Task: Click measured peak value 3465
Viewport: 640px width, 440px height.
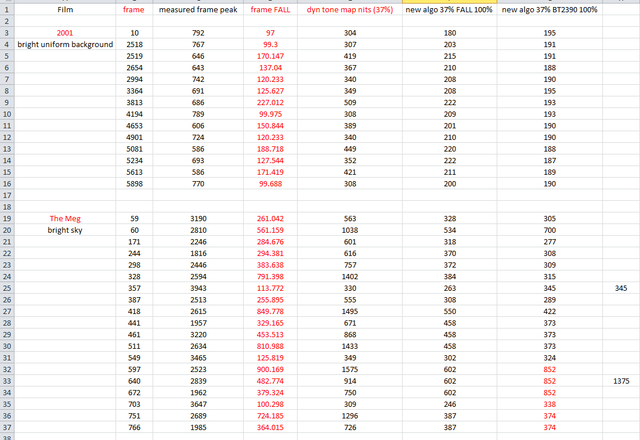Action: tap(198, 358)
